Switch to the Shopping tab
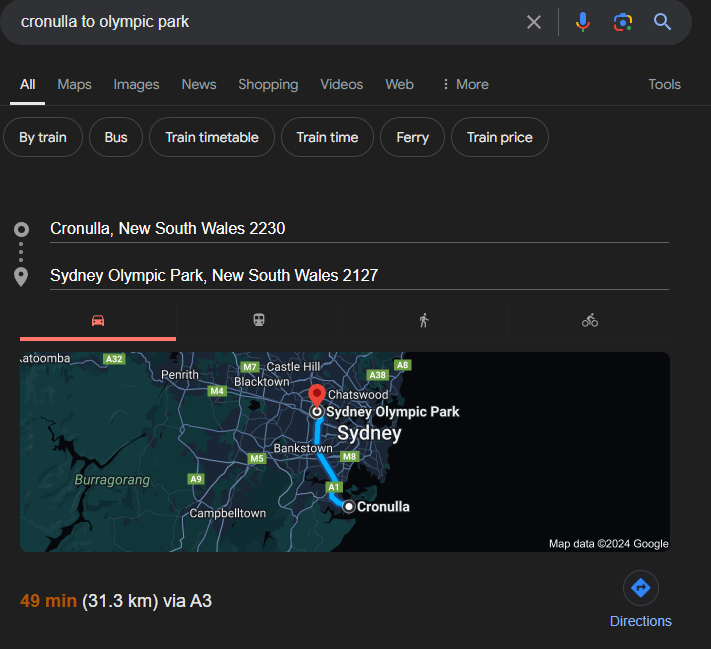This screenshot has height=649, width=711. click(x=268, y=84)
